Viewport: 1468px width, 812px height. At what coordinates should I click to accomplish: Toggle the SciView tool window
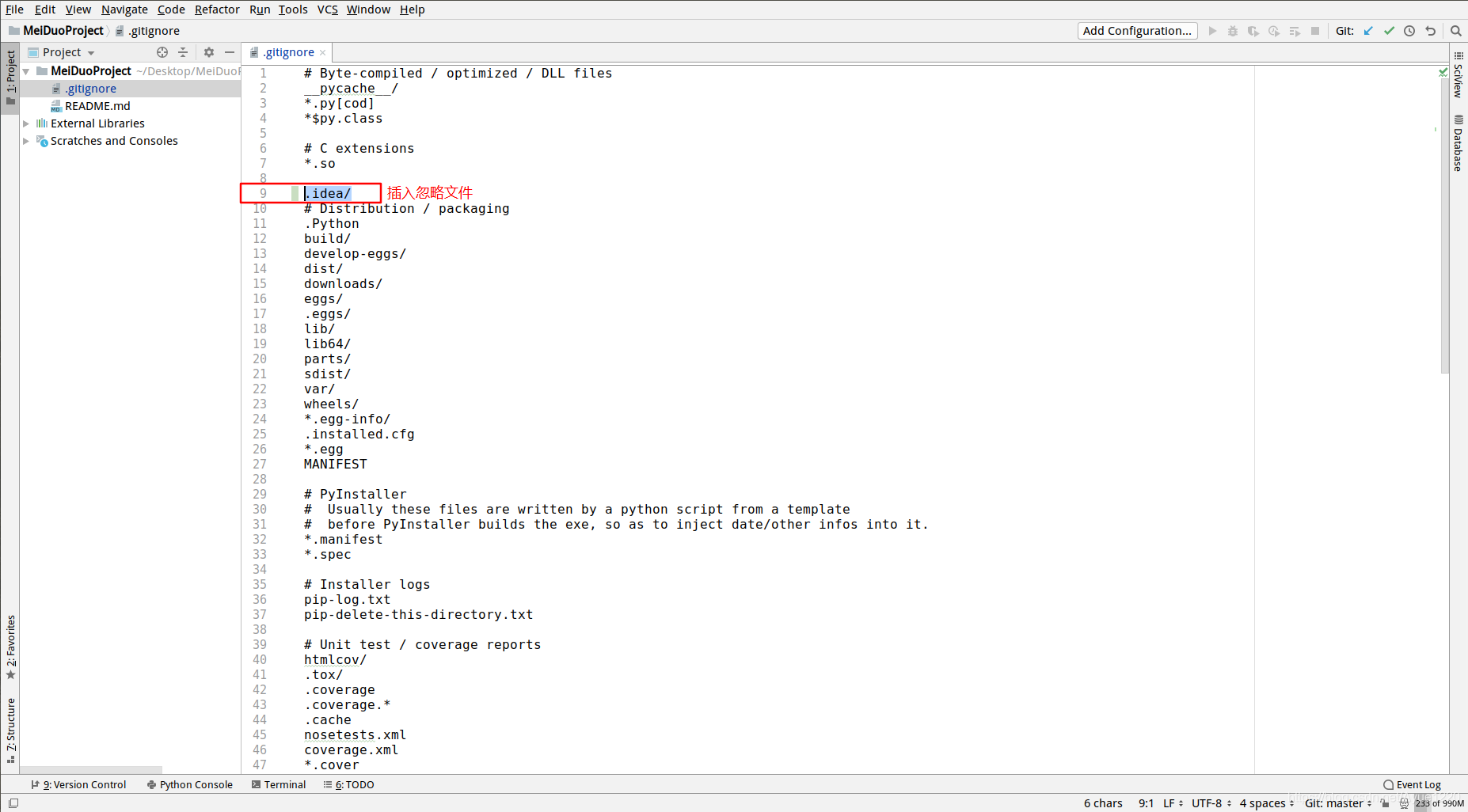coord(1458,75)
